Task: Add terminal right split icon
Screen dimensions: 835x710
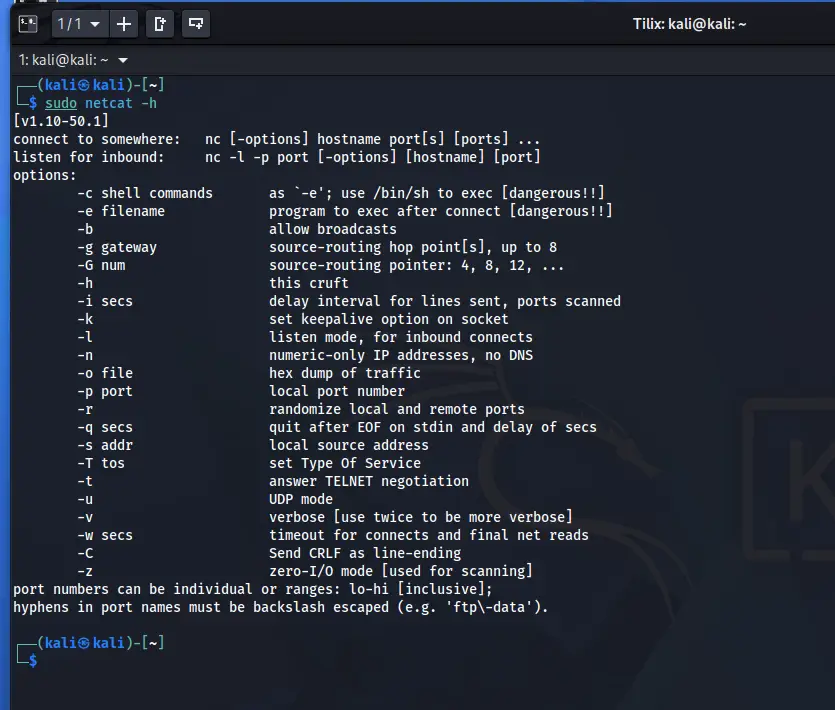Action: coord(160,24)
